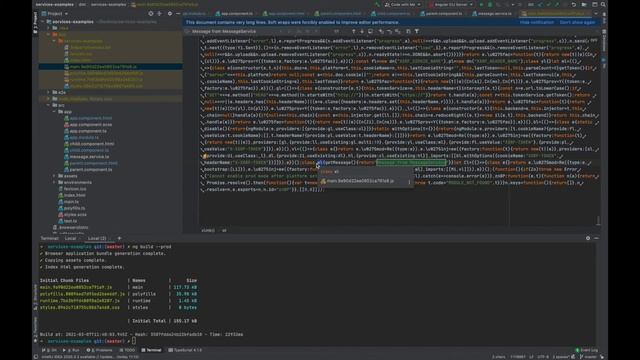Collapse the app folder
The width and height of the screenshot is (640, 360).
click(54, 111)
